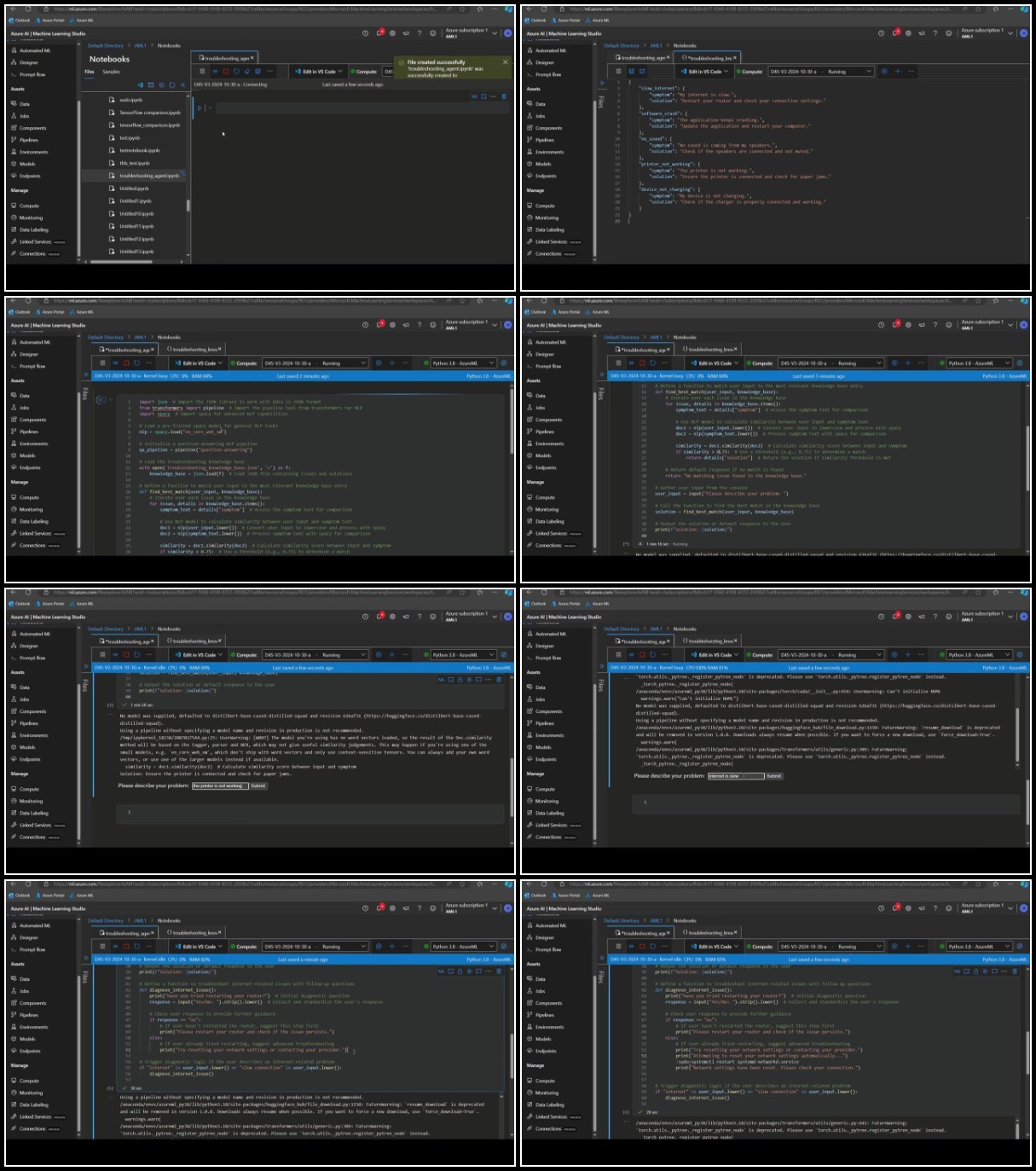Open Python 3.8 kernel dropdown above CPU100% status bar
This screenshot has width=1036, height=1171.
tap(979, 655)
